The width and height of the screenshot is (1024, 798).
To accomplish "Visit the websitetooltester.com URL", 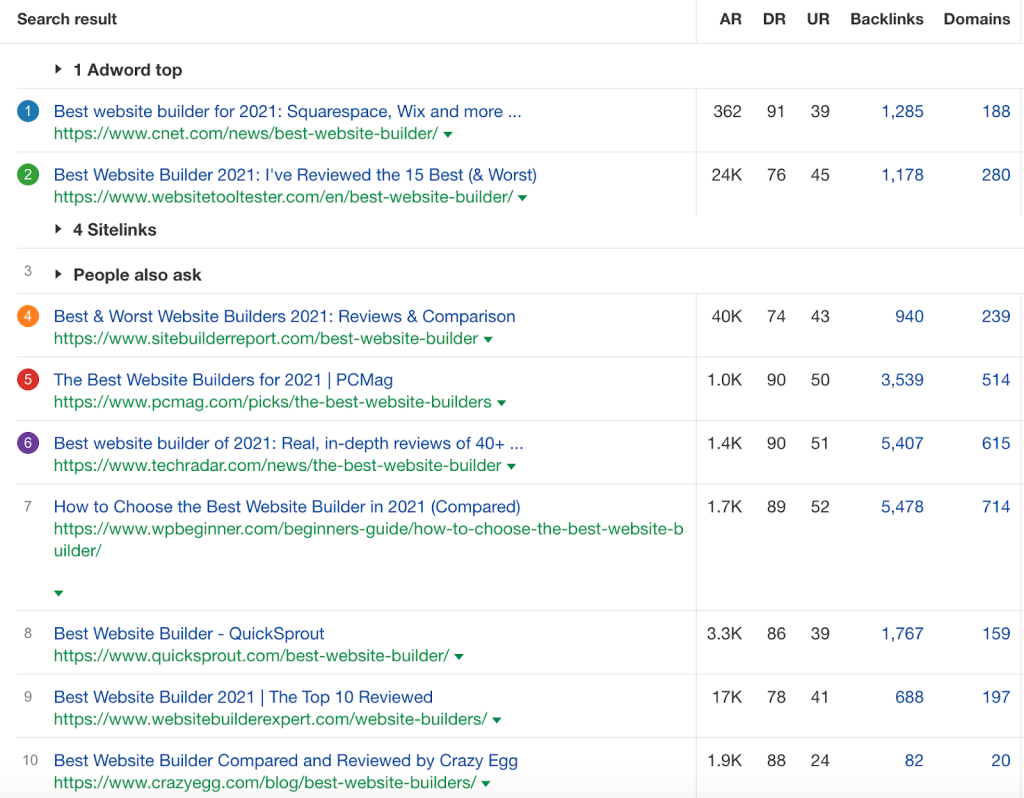I will point(283,197).
